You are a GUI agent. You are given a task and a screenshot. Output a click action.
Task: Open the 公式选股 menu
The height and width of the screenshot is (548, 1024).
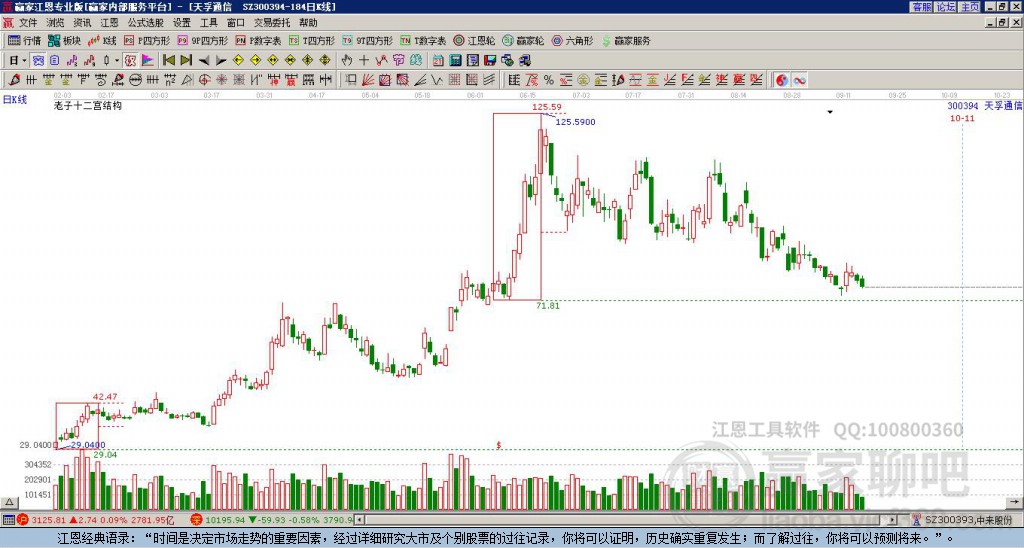point(146,23)
